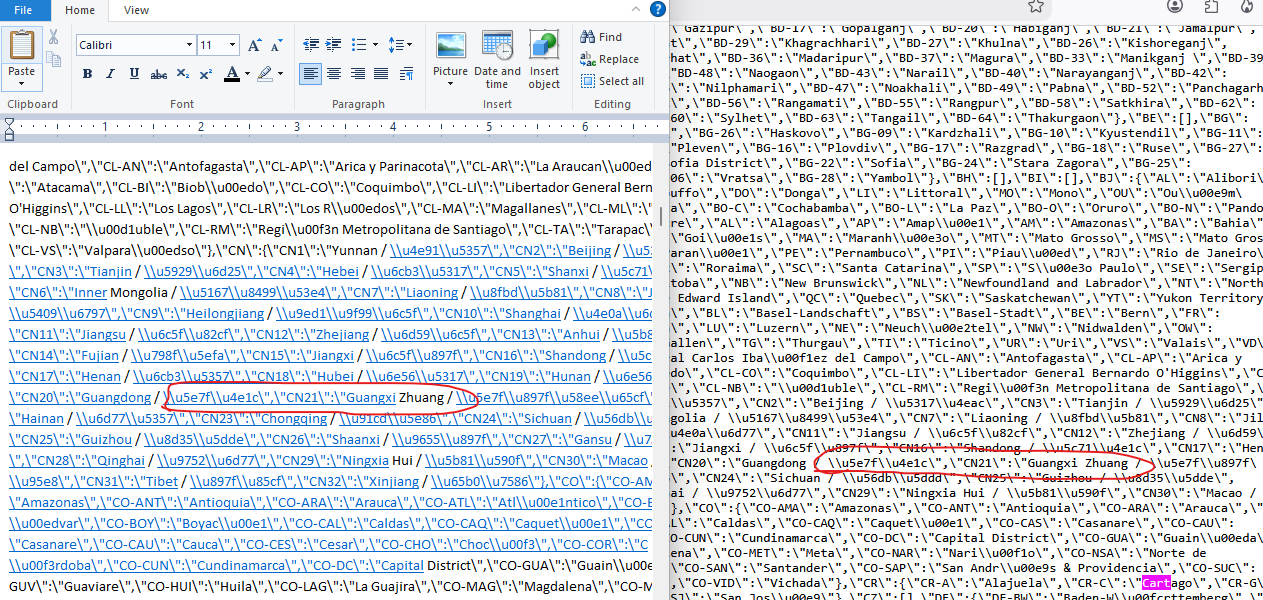
Task: Select Align text left
Action: coord(311,73)
